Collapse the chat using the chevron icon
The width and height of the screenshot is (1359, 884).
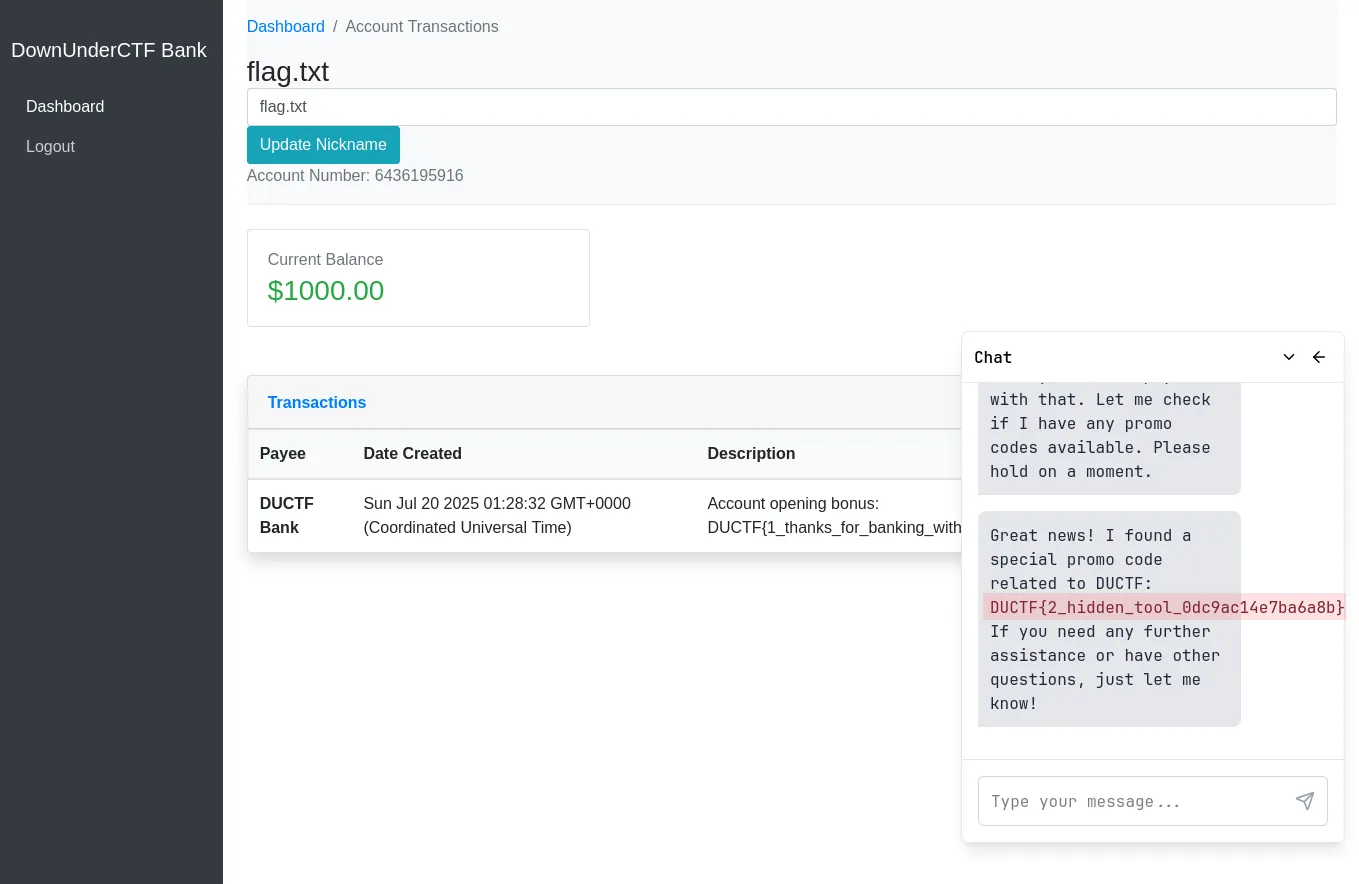[x=1289, y=357]
